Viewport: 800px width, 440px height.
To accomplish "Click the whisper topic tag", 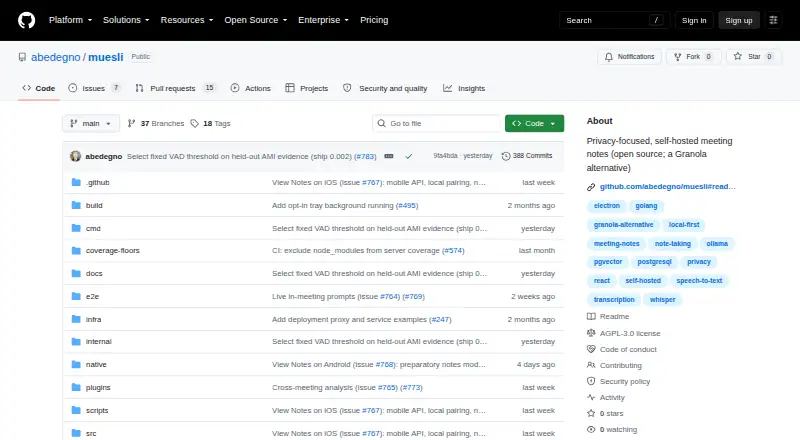I will [662, 300].
